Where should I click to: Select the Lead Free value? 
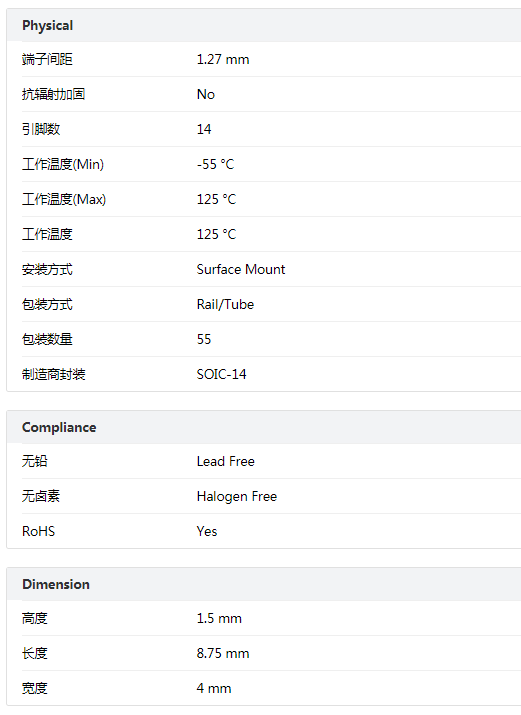click(x=226, y=461)
